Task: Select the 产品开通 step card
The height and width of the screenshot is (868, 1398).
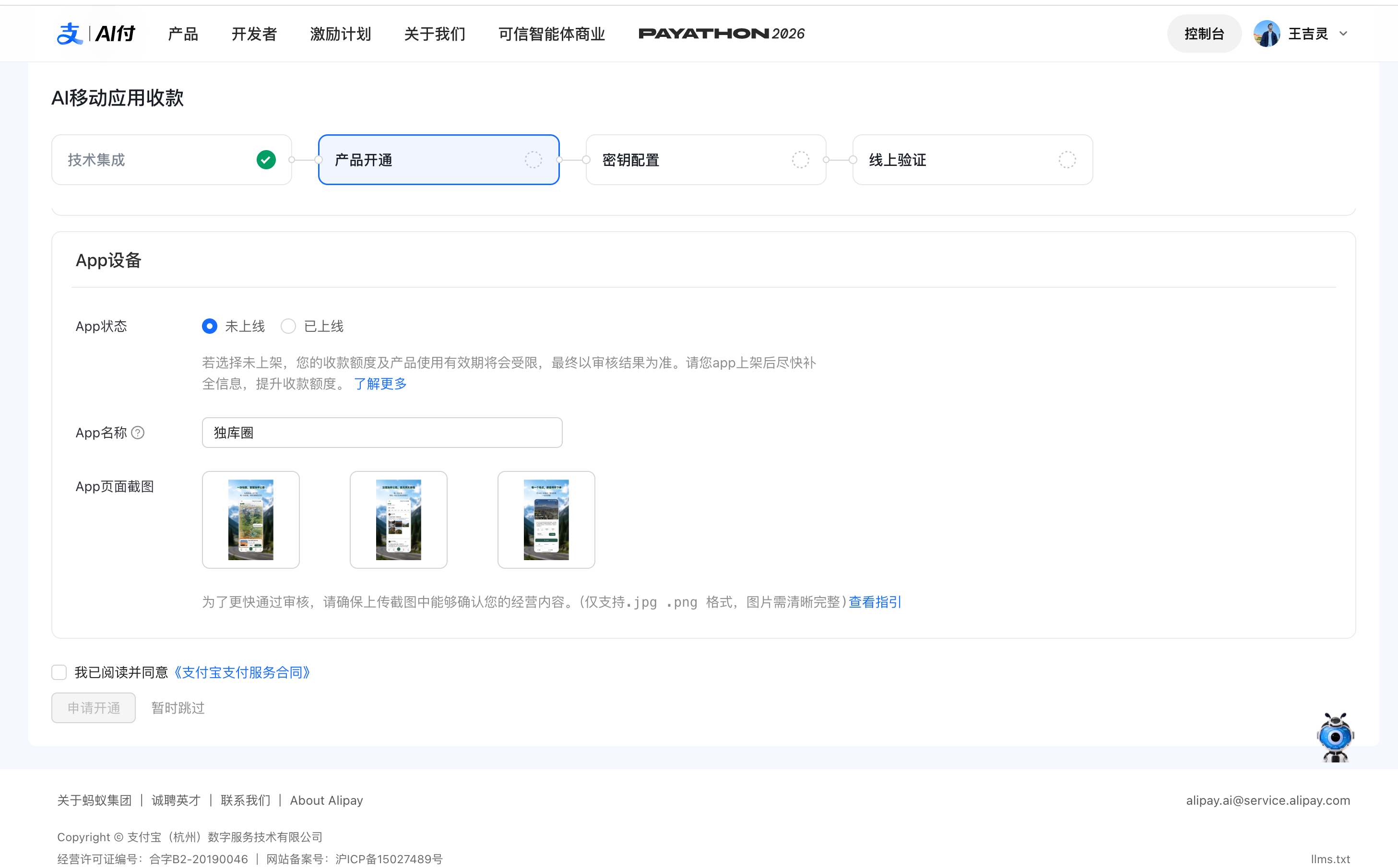Action: 438,160
